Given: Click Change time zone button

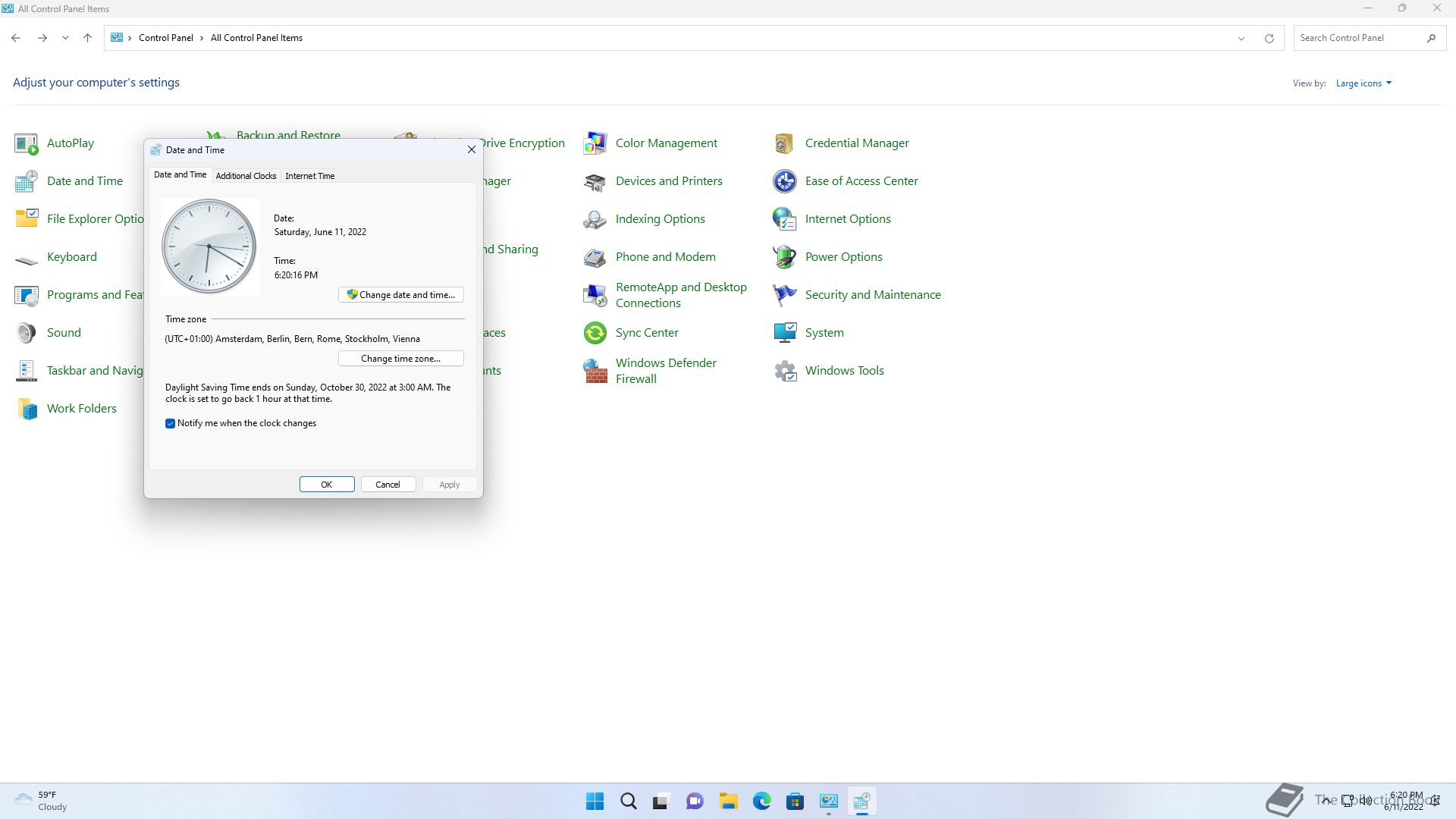Looking at the screenshot, I should point(401,358).
